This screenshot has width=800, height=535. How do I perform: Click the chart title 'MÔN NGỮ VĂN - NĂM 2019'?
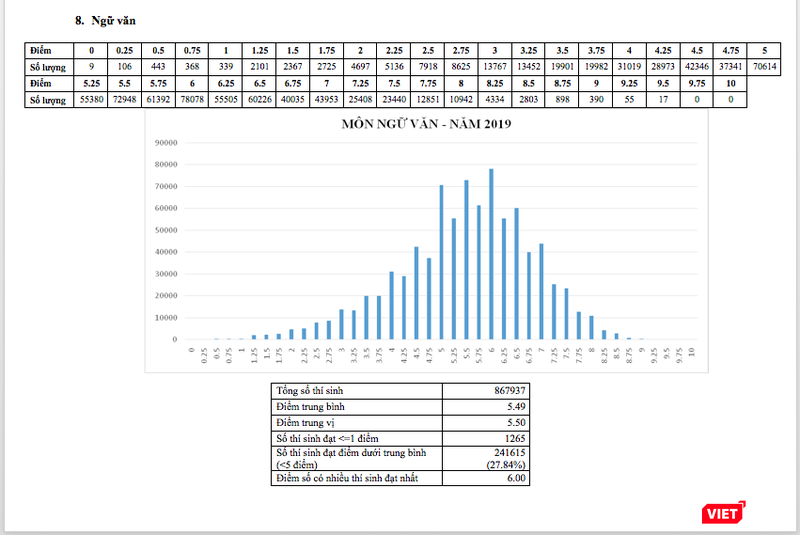(x=427, y=128)
